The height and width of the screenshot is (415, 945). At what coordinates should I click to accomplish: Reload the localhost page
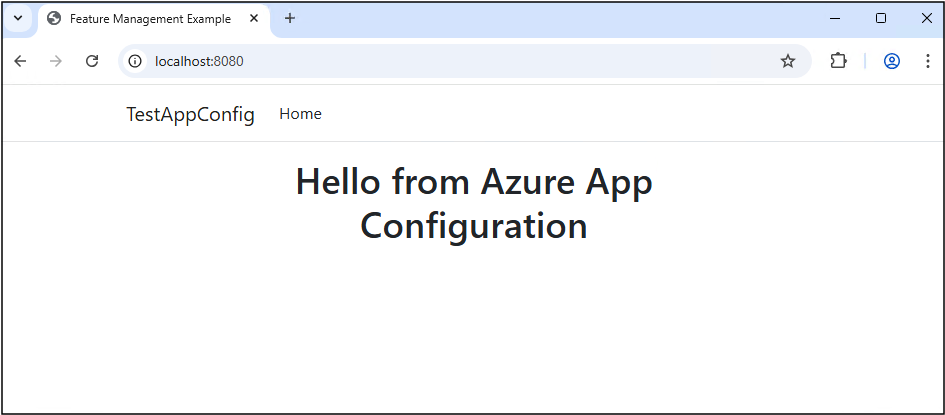tap(92, 61)
